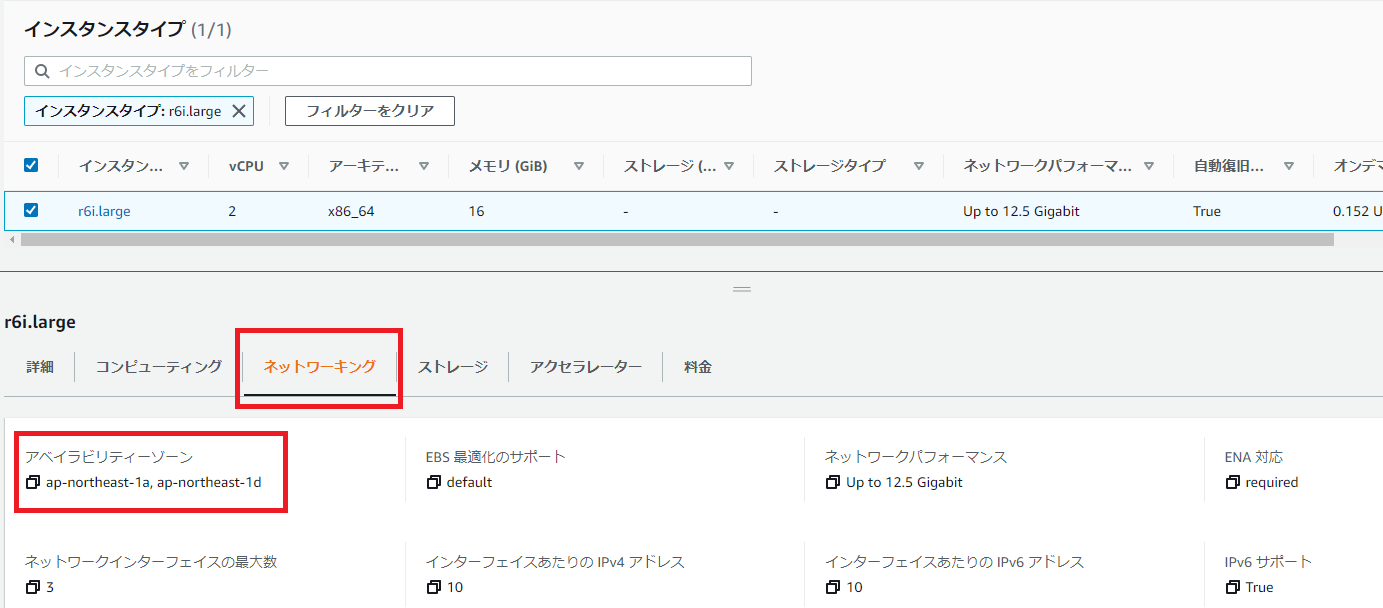
Task: Click the panel split handle
Action: (742, 289)
